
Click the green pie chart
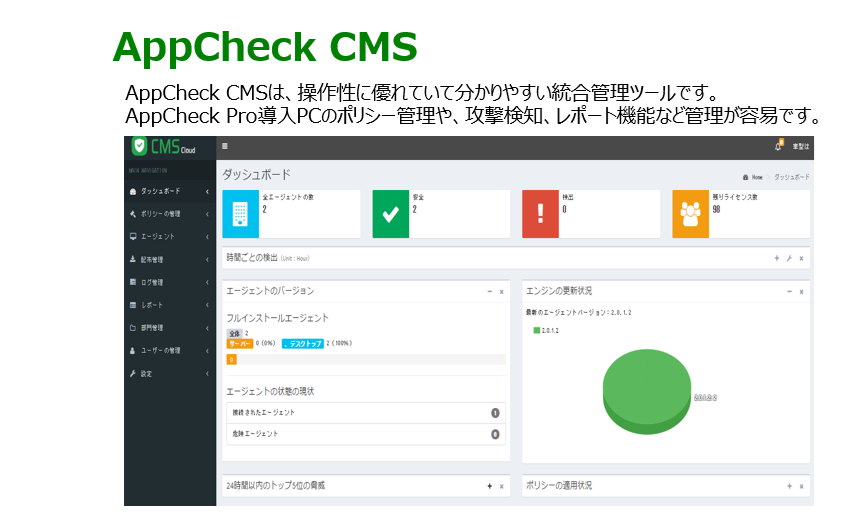[646, 392]
